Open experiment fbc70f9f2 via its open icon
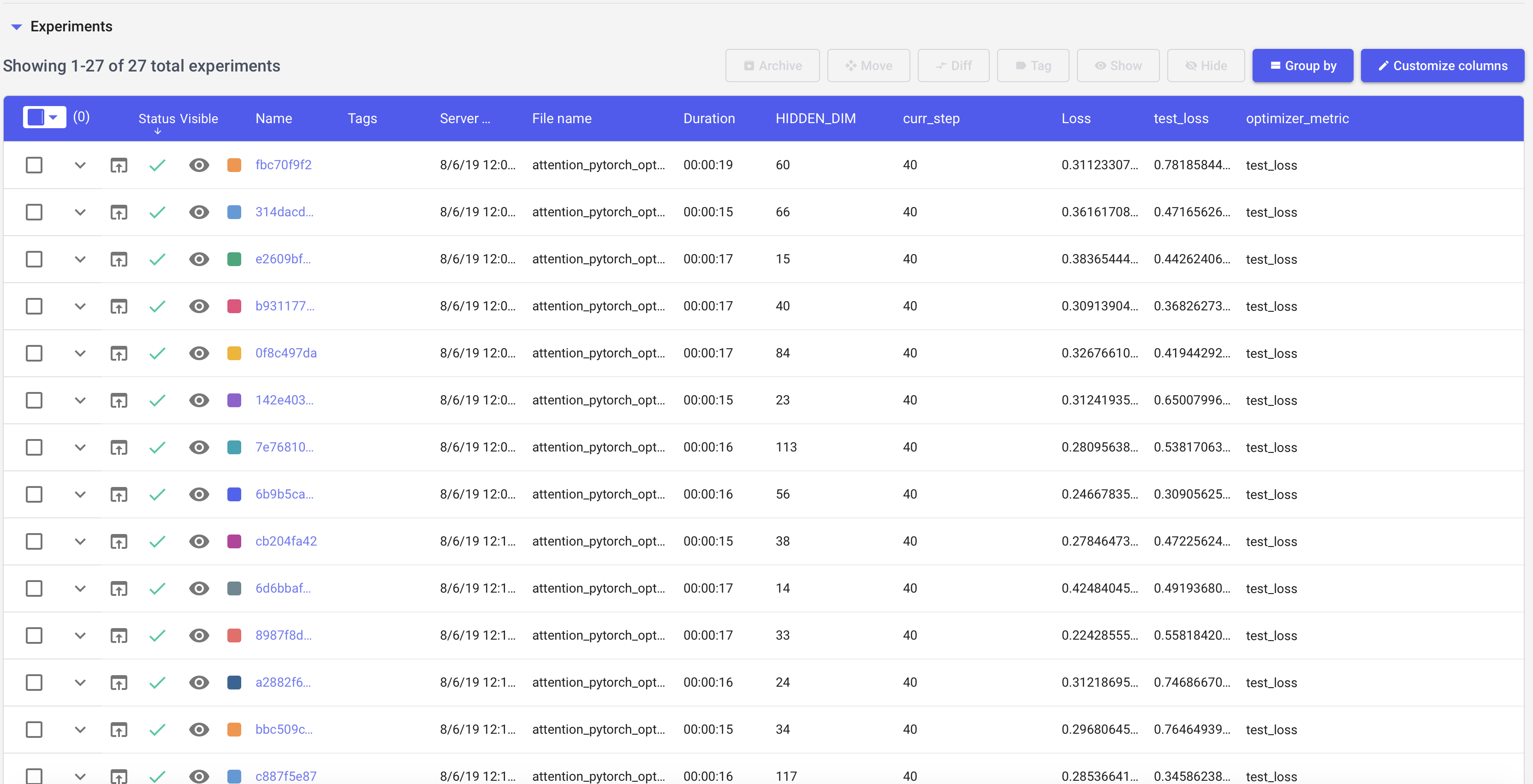 [x=119, y=165]
